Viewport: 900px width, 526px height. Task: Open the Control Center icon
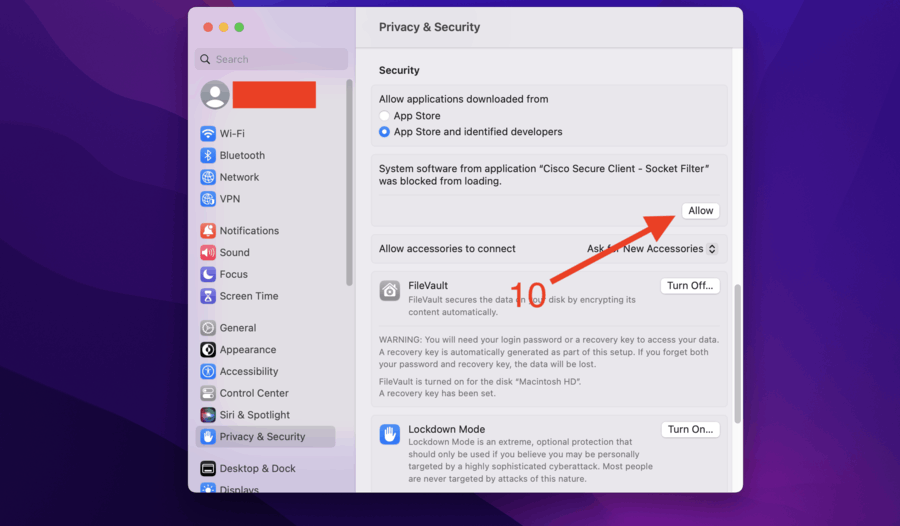[x=208, y=393]
